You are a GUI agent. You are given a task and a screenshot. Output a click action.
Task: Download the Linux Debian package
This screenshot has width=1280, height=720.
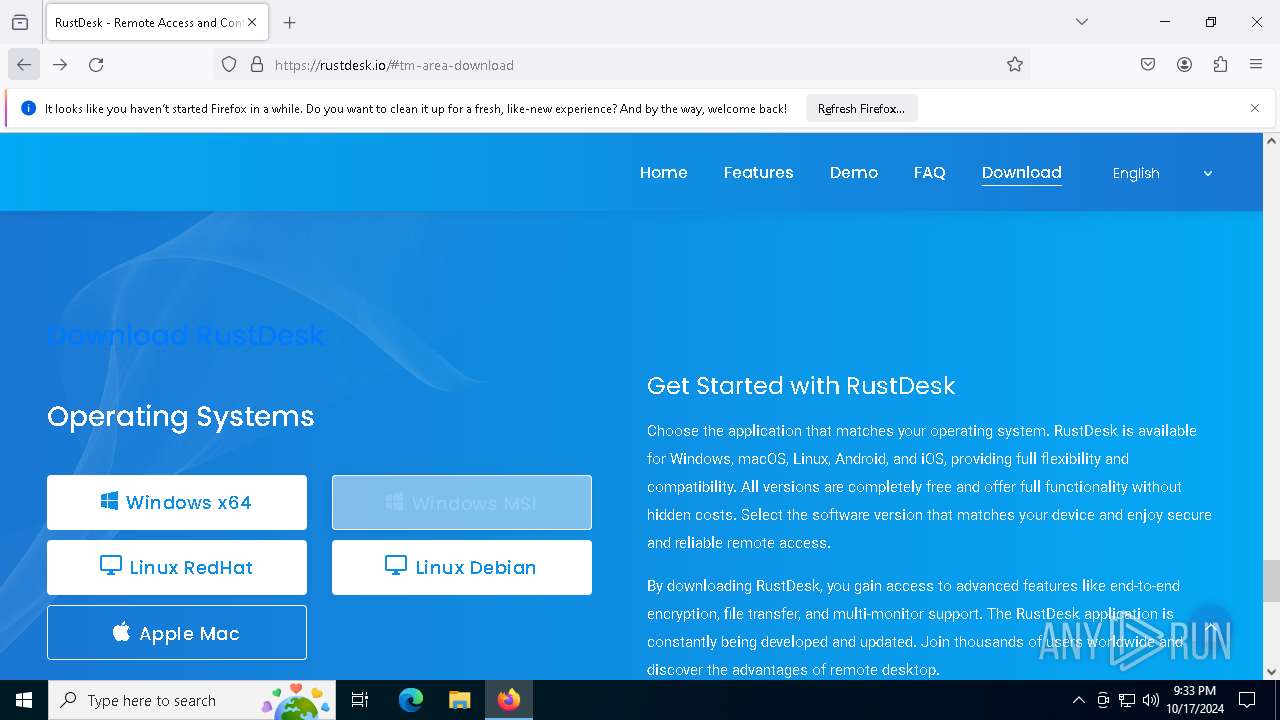(x=462, y=567)
